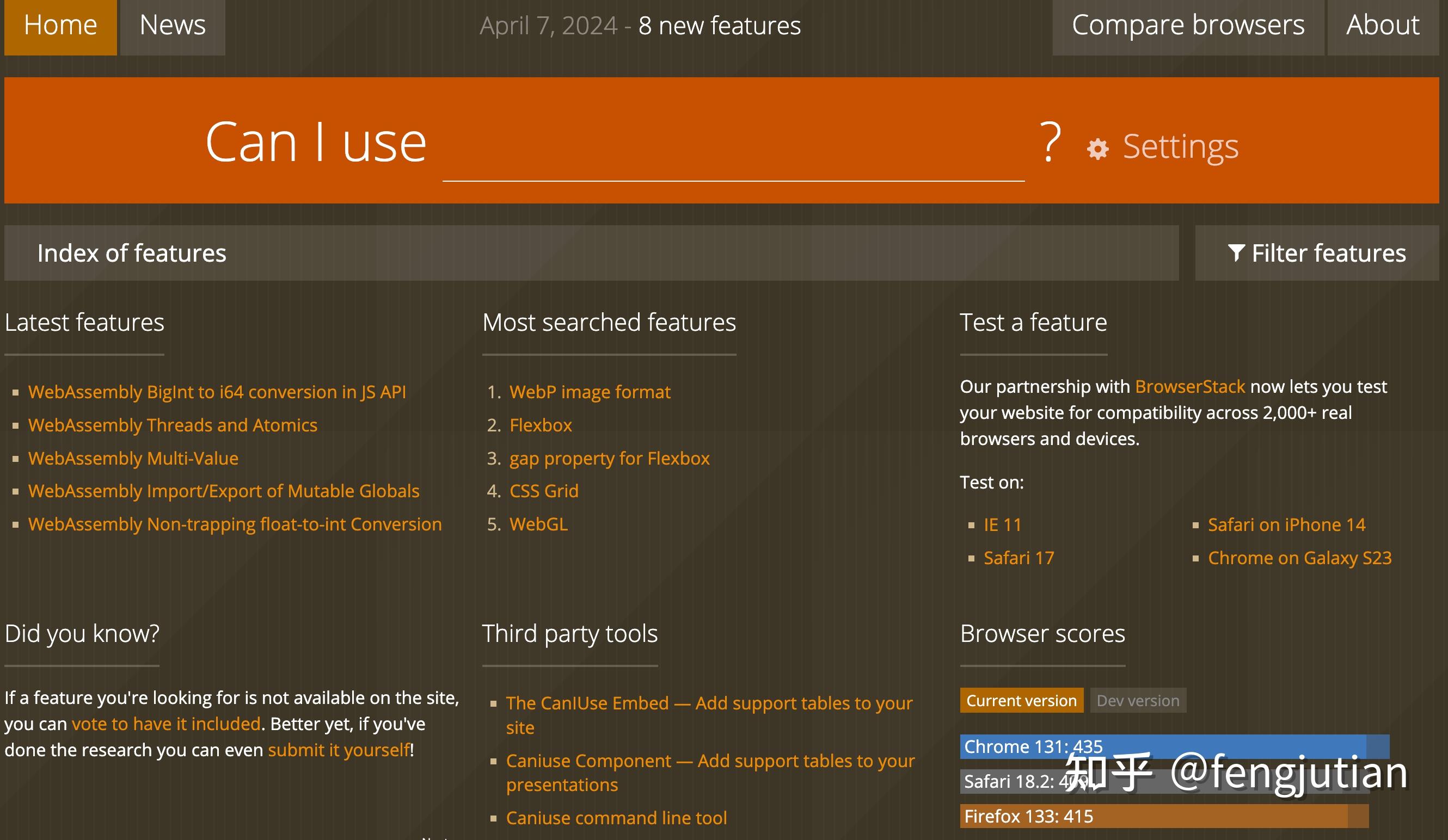Click the Settings gear icon
1448x840 pixels.
click(1097, 149)
